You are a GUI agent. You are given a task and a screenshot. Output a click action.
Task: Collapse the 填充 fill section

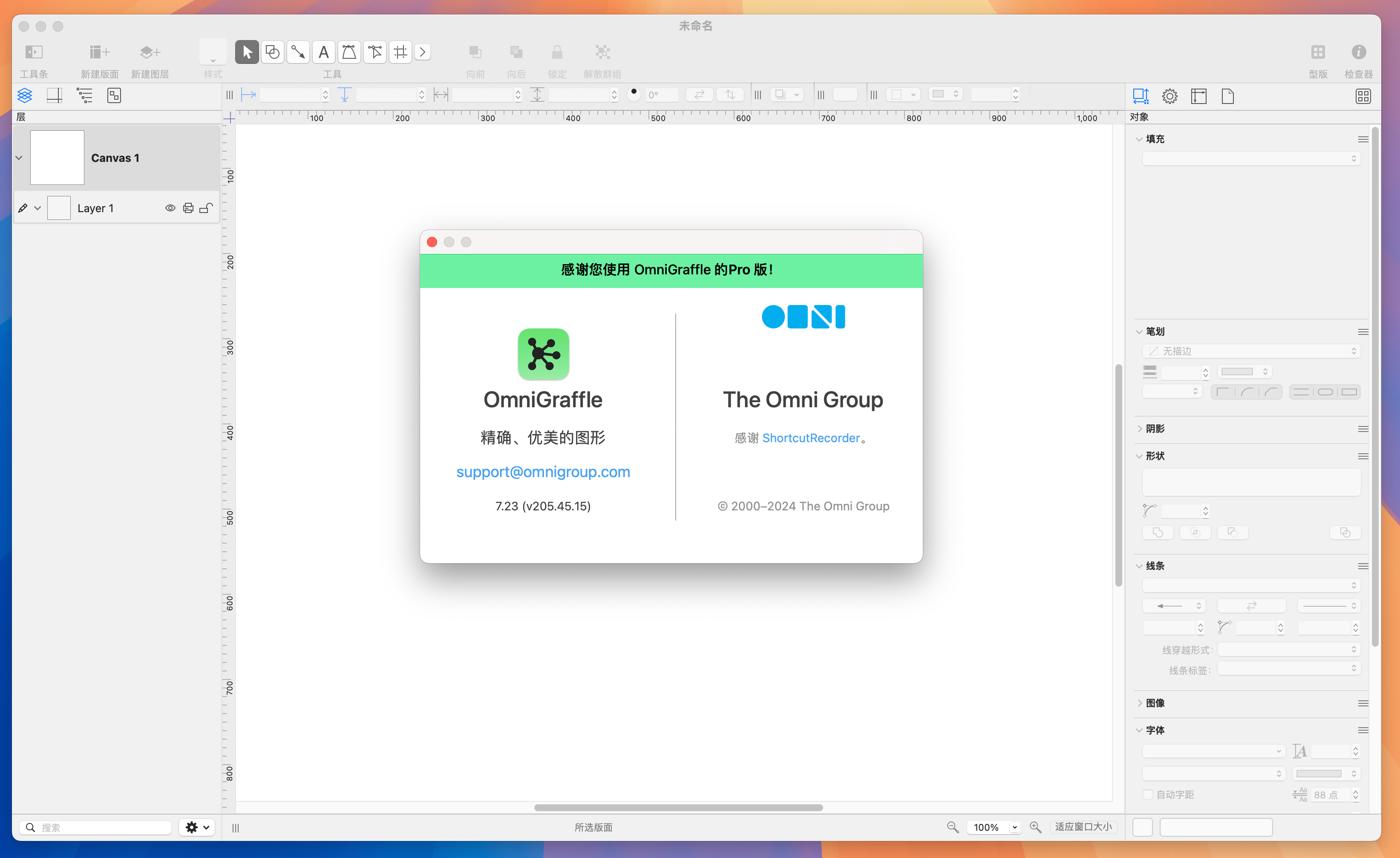tap(1139, 139)
